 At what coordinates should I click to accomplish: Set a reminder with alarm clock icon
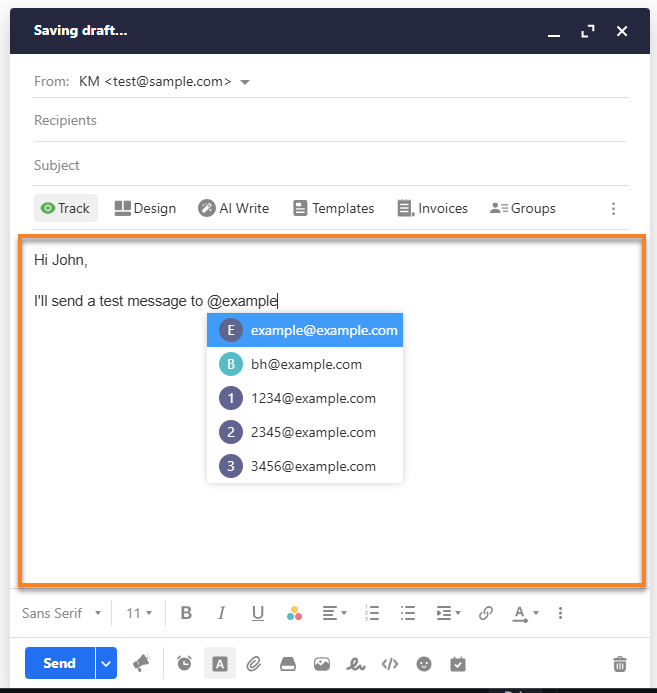click(x=184, y=663)
